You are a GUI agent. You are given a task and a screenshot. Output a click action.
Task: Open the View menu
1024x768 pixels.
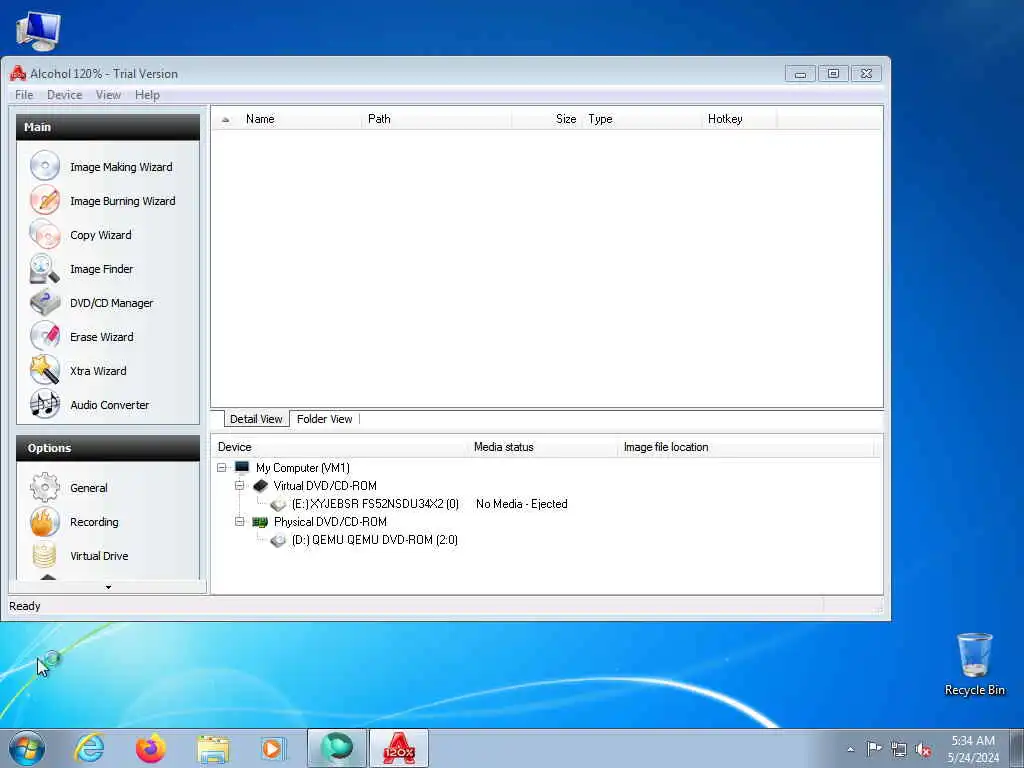tap(108, 95)
